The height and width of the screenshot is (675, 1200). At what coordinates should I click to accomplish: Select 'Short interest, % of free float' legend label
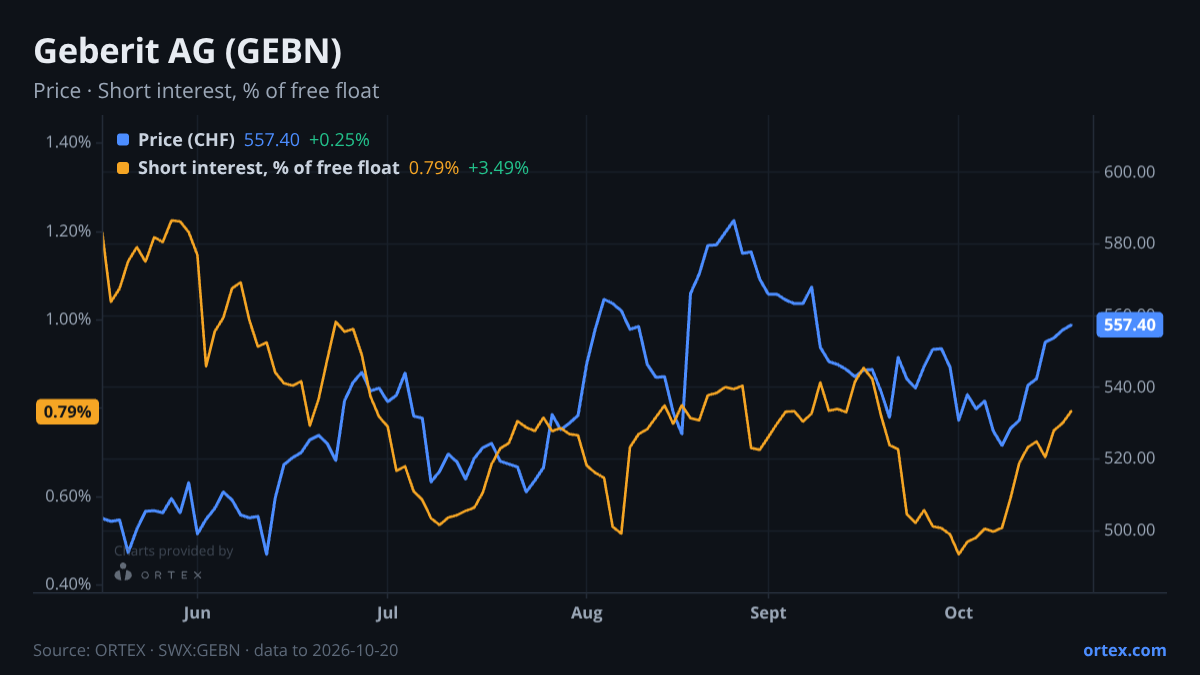click(x=268, y=168)
